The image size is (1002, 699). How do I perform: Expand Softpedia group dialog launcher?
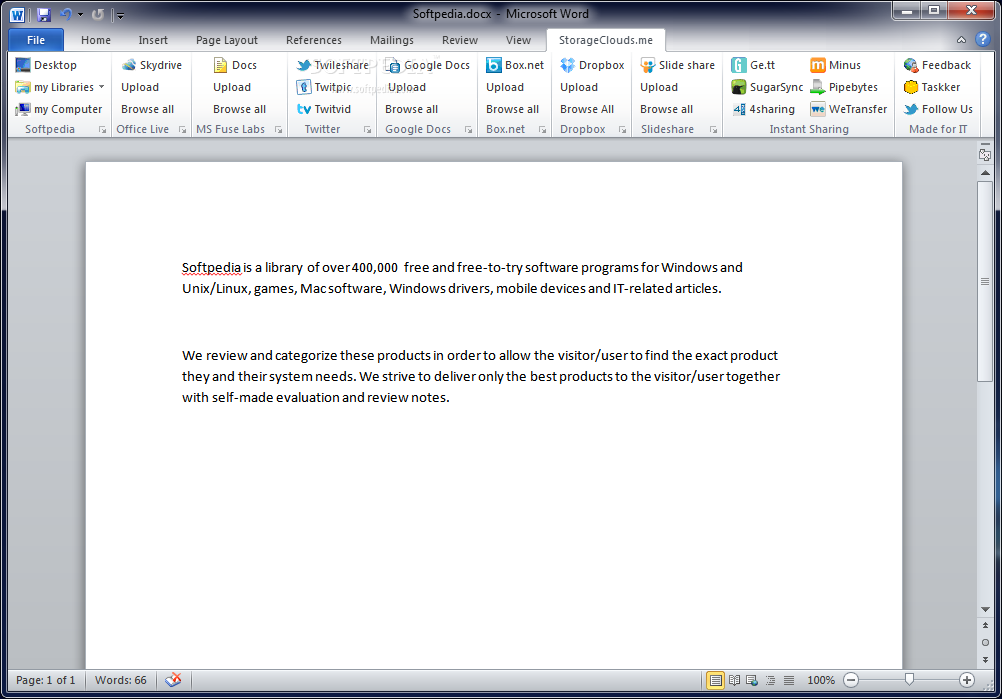click(102, 130)
